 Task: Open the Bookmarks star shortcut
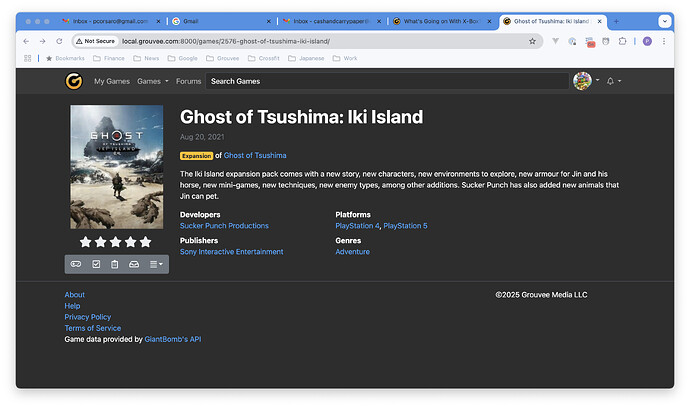65,58
